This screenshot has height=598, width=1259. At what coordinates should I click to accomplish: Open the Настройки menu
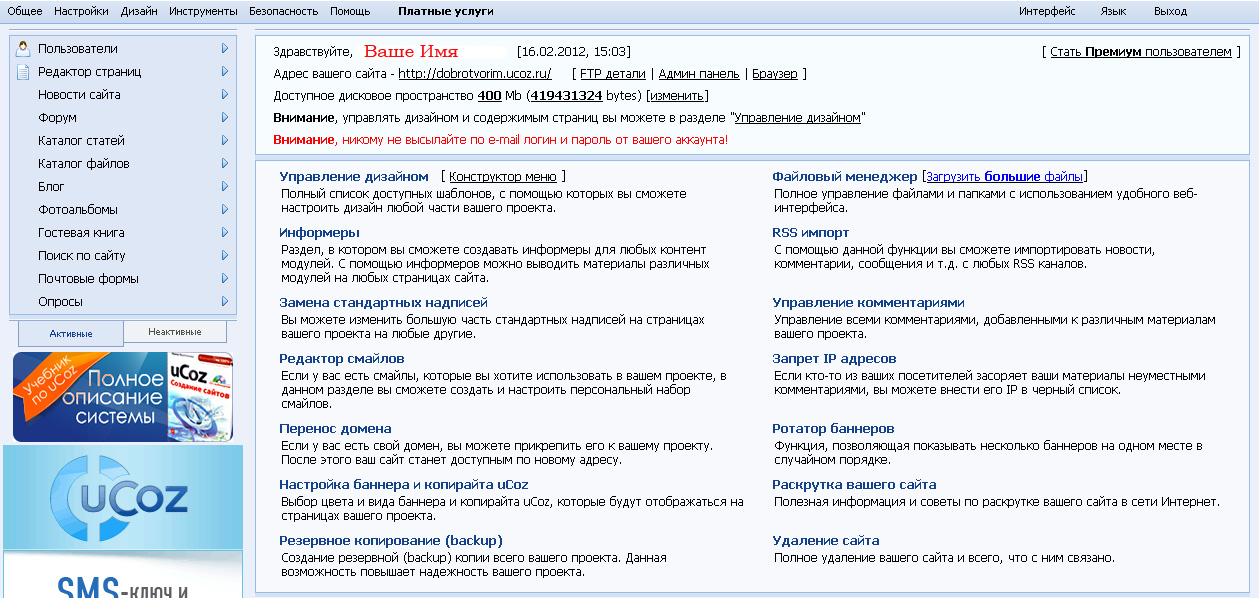[82, 11]
